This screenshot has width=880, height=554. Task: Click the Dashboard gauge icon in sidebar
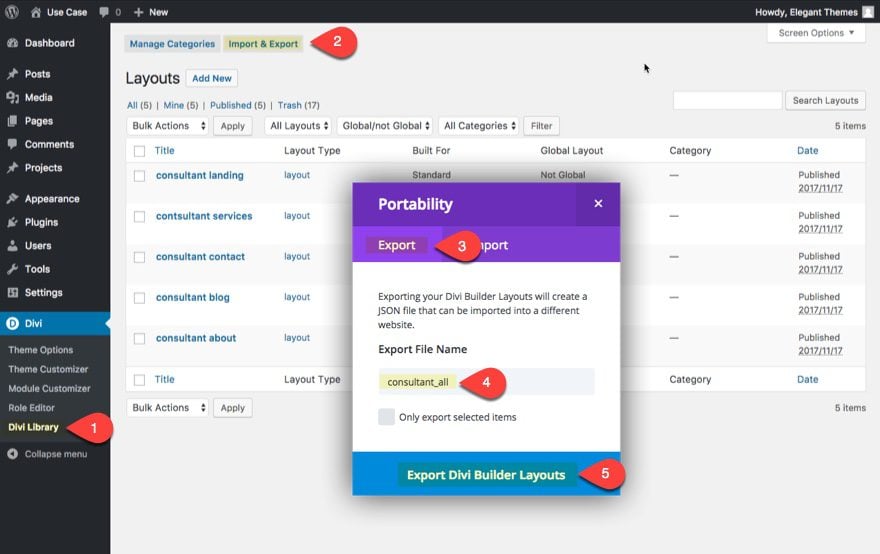click(13, 43)
